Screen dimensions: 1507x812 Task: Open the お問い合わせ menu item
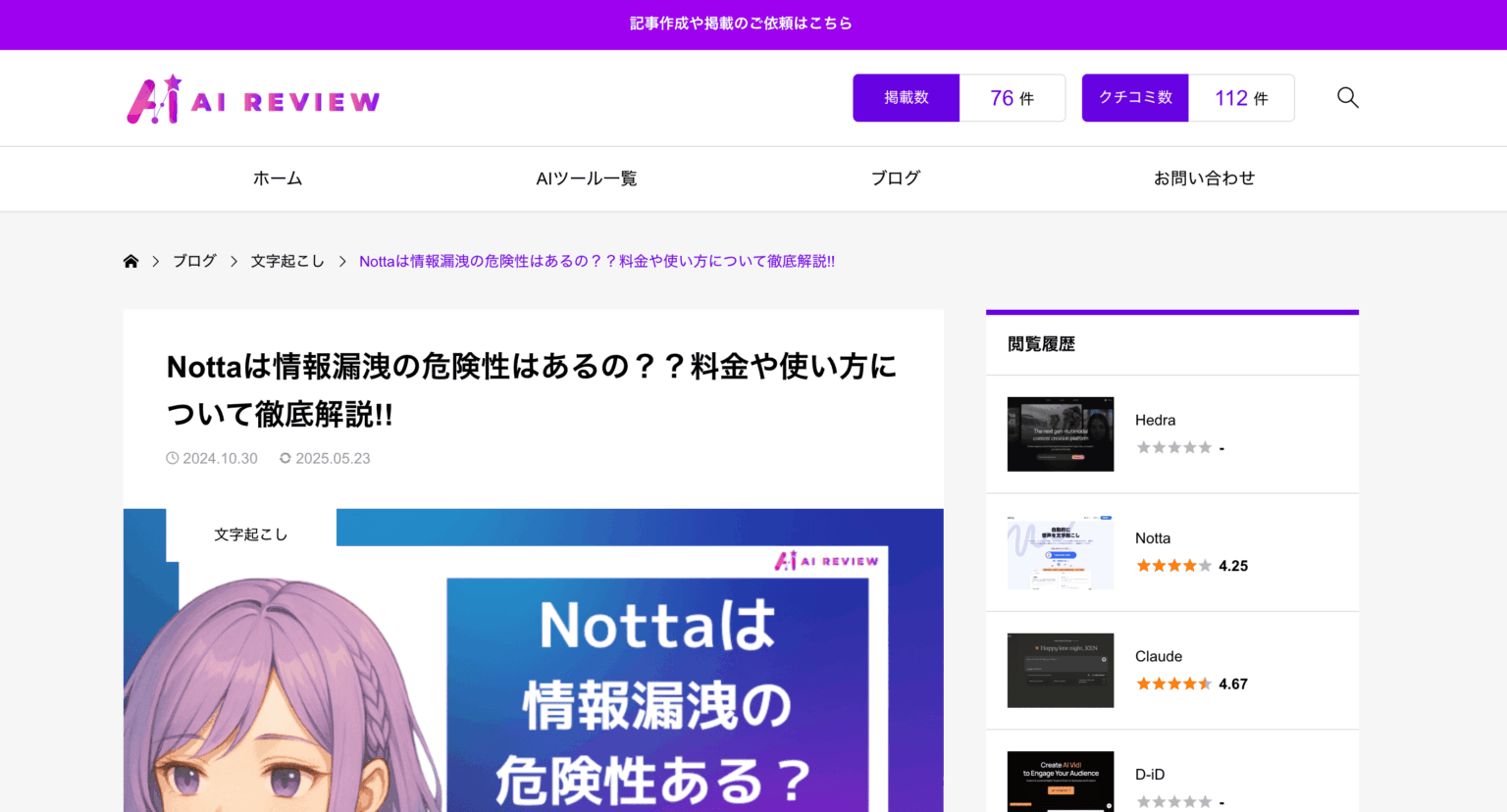tap(1205, 178)
